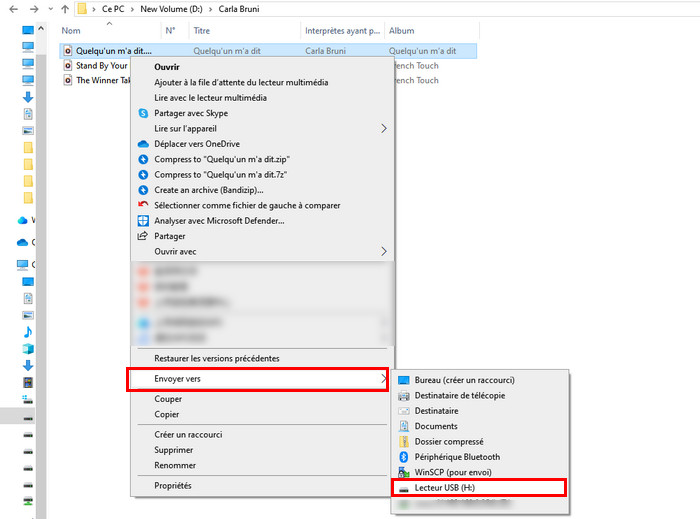This screenshot has width=700, height=519.
Task: Click the share icon next to Partager
Action: [x=143, y=236]
